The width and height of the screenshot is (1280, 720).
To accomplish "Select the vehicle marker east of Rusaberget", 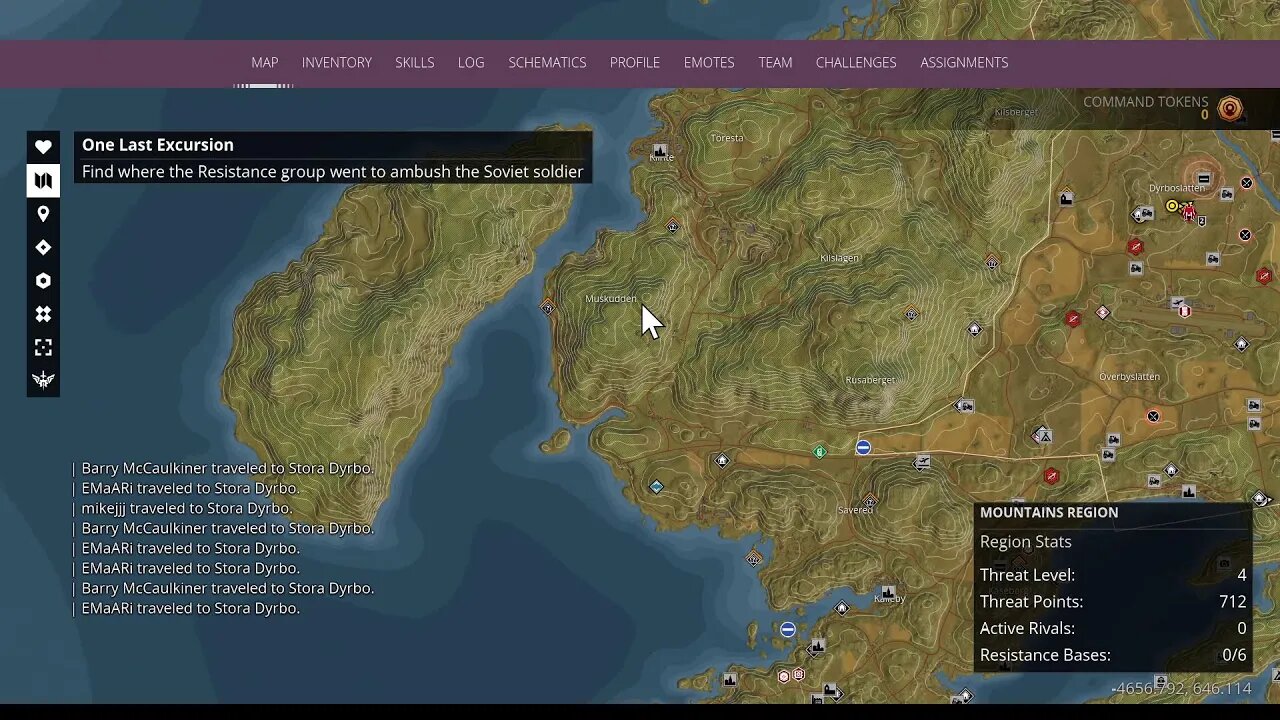I will coord(965,406).
